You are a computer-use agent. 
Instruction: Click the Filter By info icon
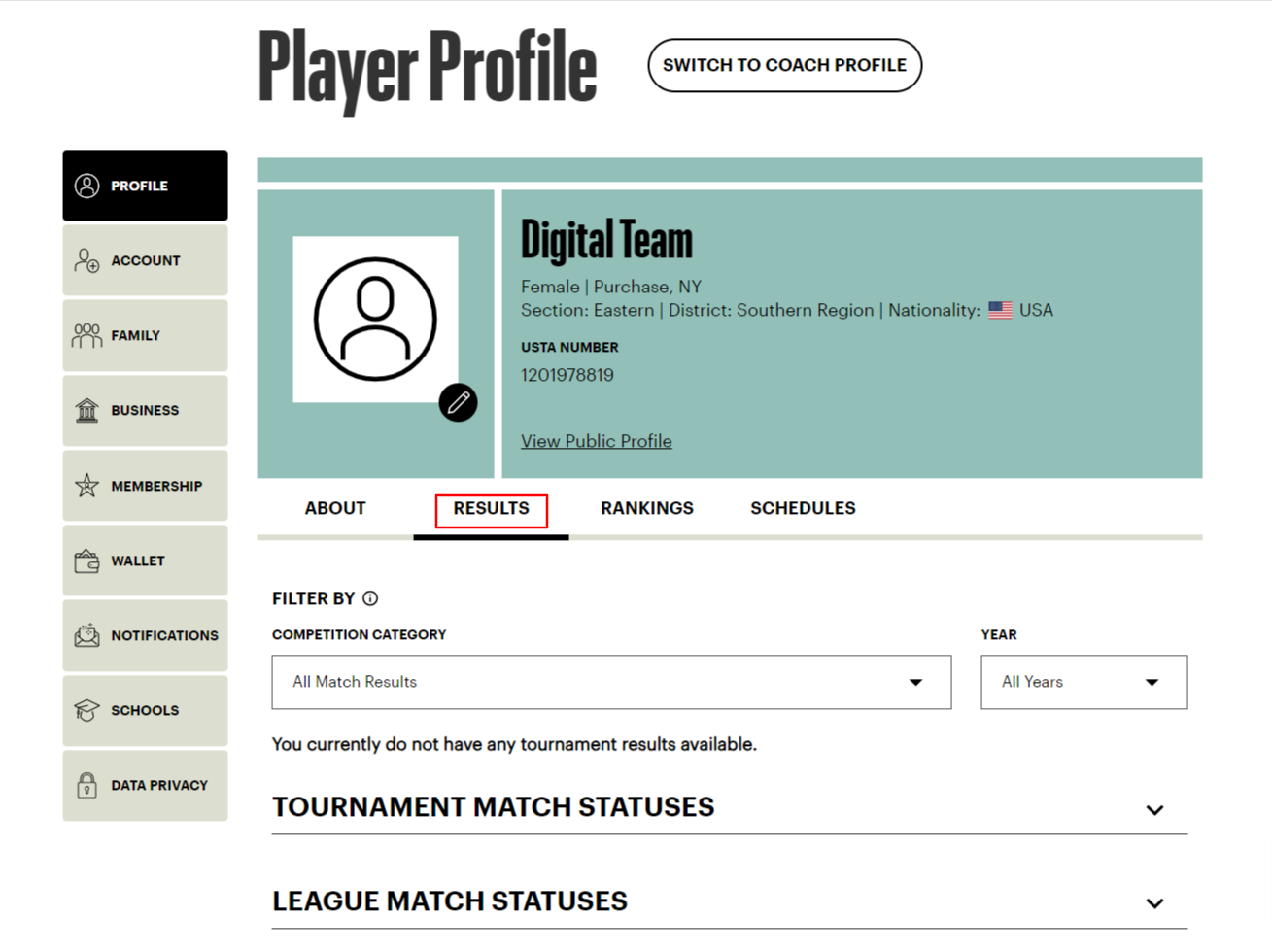click(x=370, y=598)
